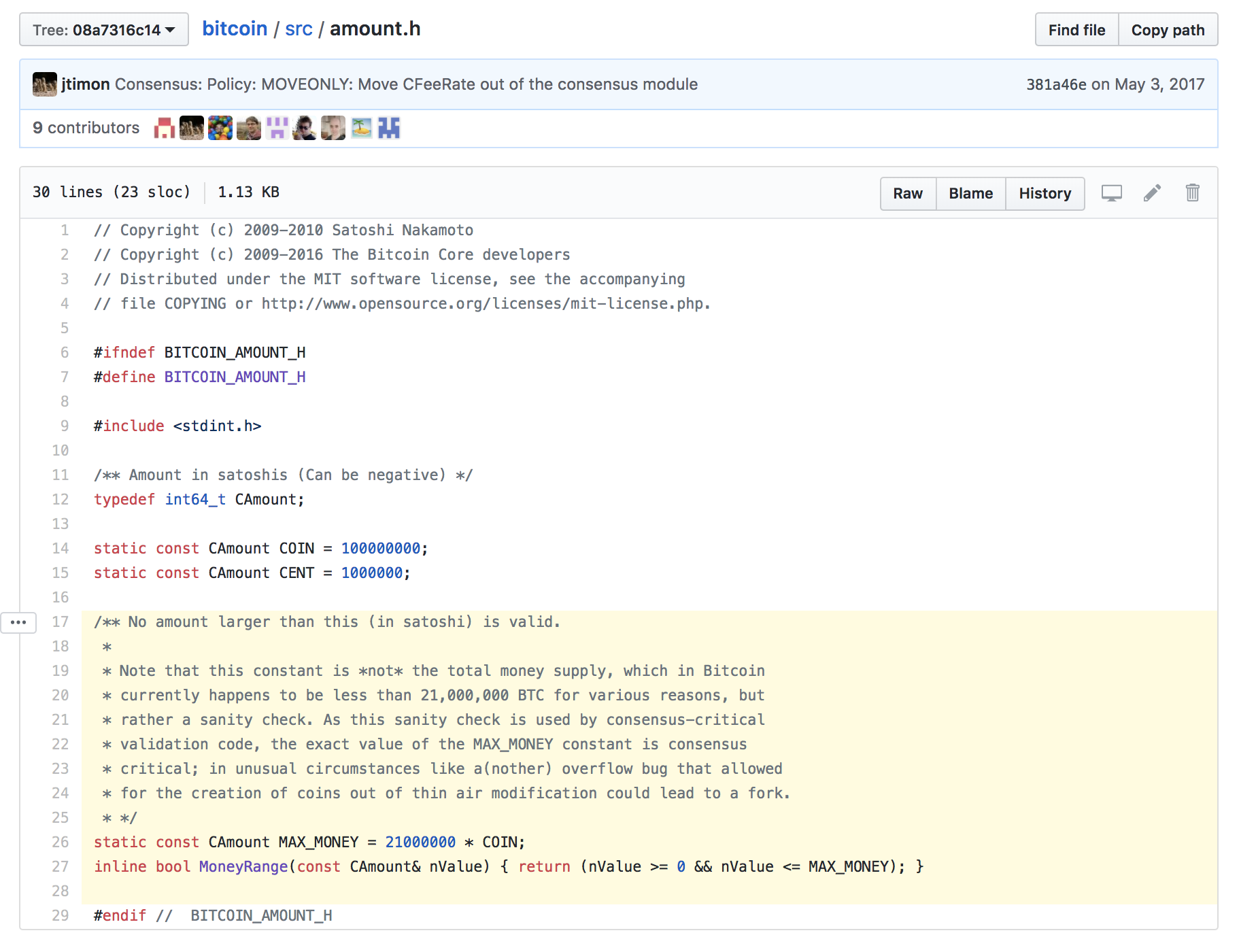Click the pencil edit file icon

(1152, 194)
